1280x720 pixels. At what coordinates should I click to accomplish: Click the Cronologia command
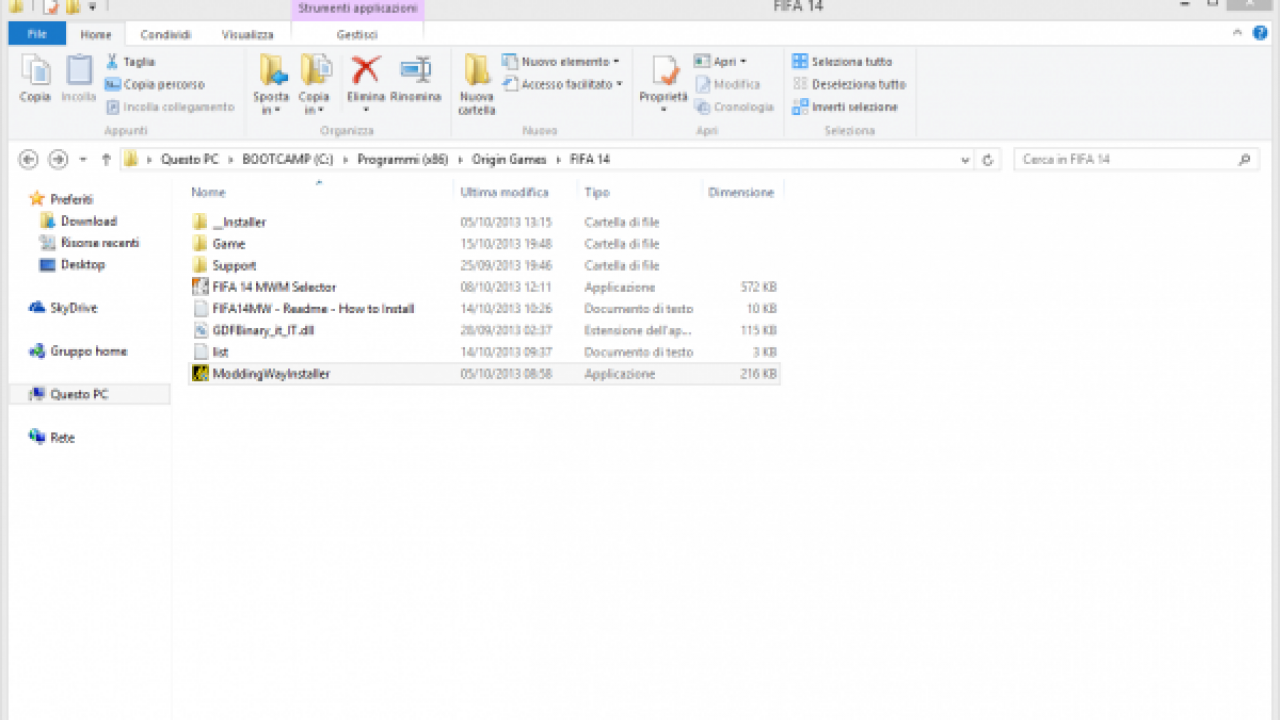point(734,107)
